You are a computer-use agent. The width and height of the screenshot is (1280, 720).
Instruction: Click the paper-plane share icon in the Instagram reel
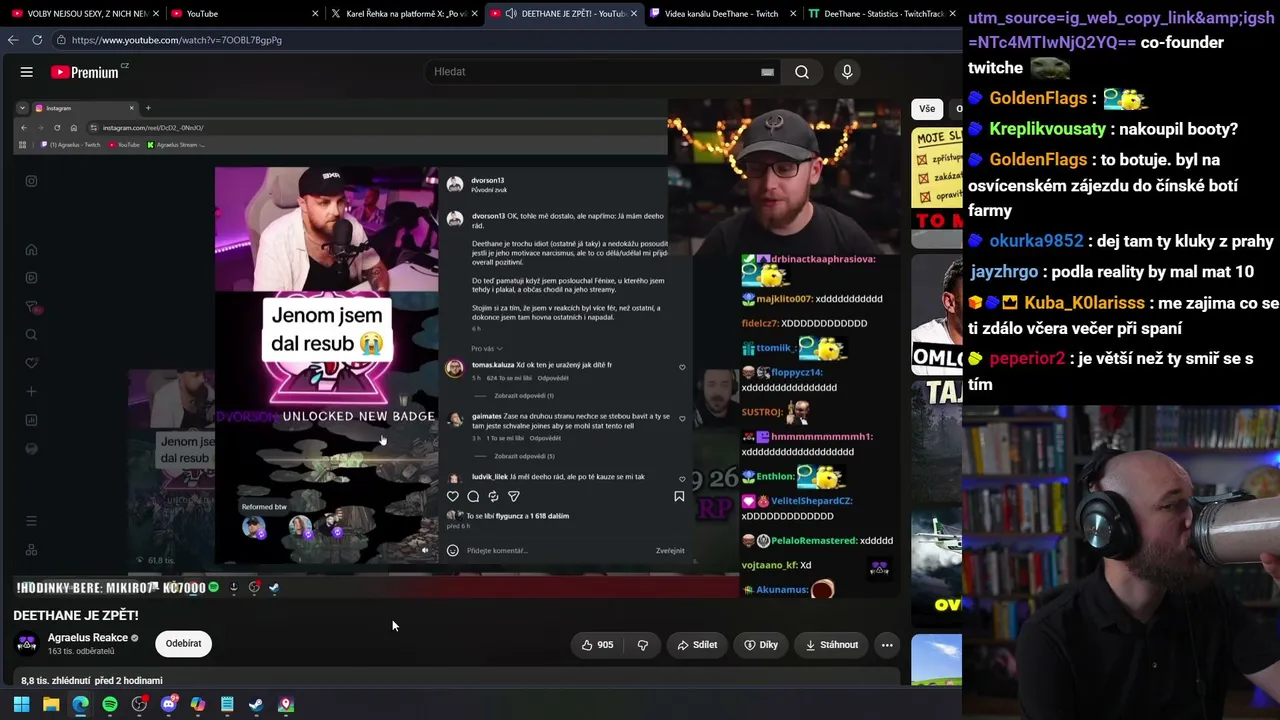514,496
